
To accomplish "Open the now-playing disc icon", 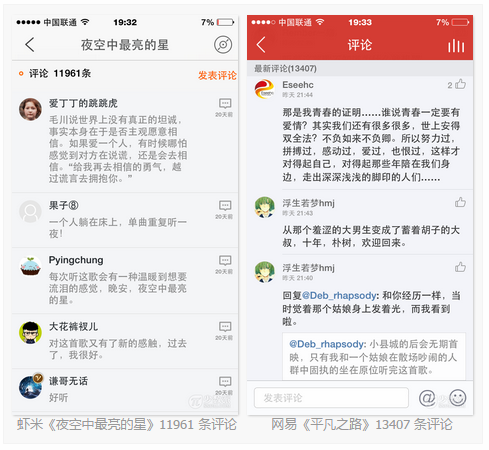I will 223,45.
